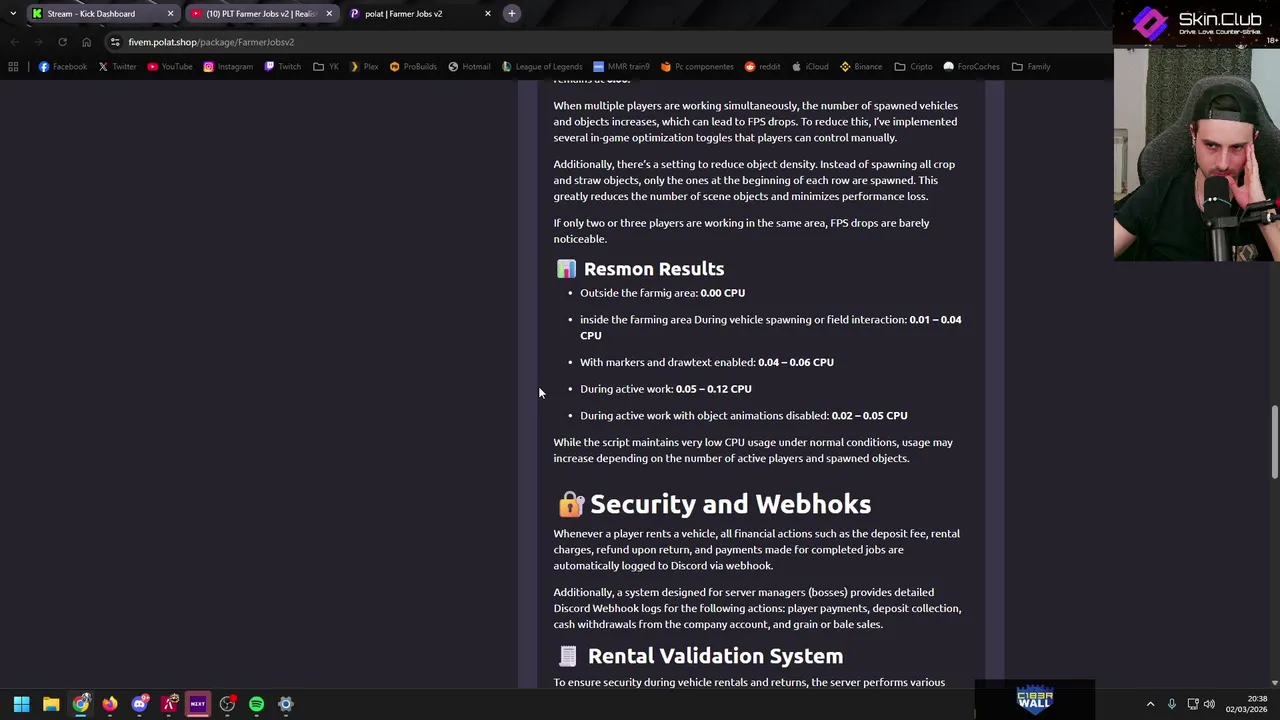The width and height of the screenshot is (1280, 720).
Task: Open the Twitch bookmark
Action: (282, 67)
